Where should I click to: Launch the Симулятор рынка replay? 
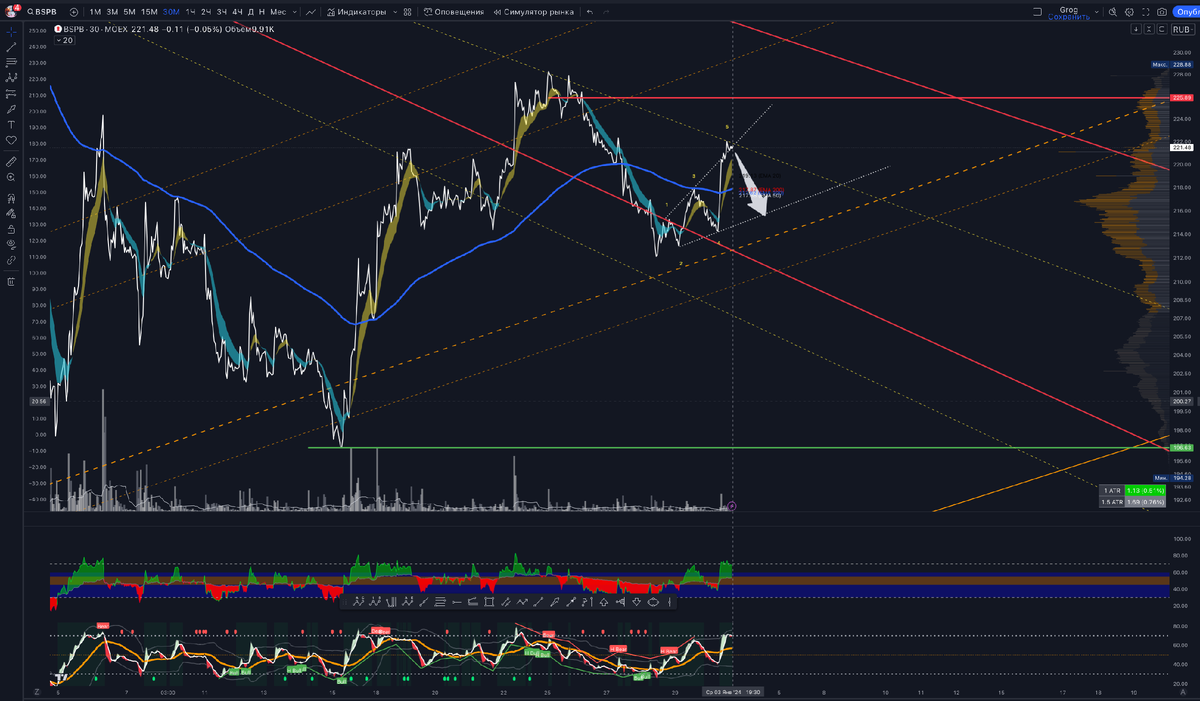click(x=532, y=12)
